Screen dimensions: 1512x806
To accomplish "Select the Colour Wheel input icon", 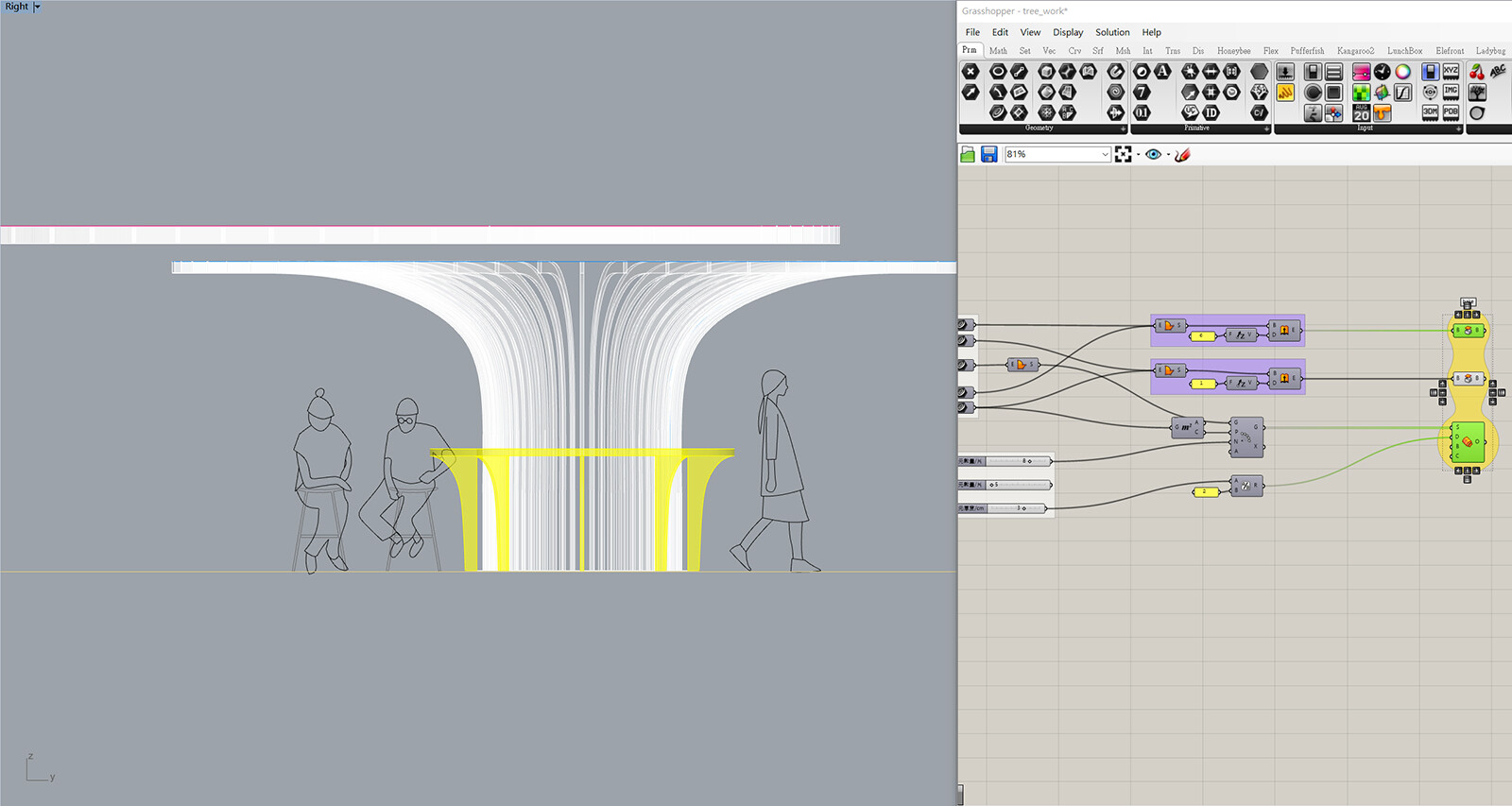I will (1402, 72).
